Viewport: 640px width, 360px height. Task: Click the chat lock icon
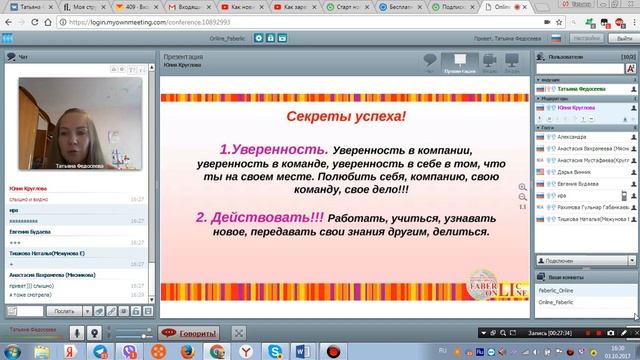pyautogui.click(x=136, y=311)
